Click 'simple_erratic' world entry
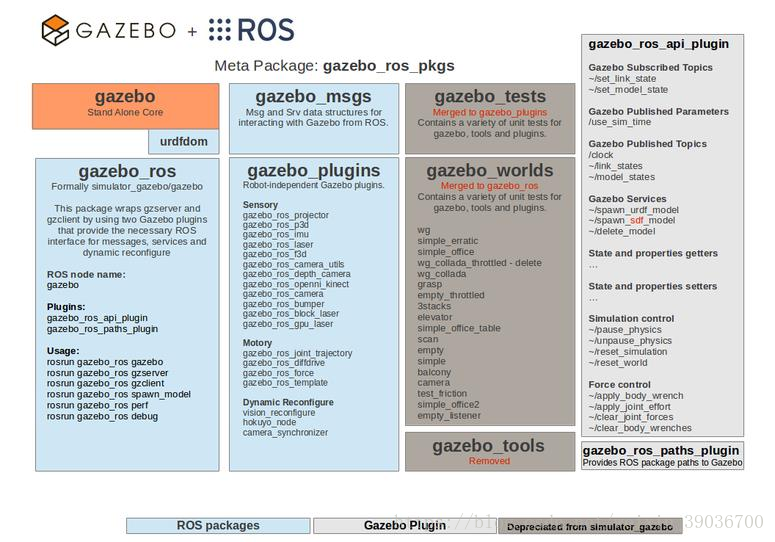Image resolution: width=775 pixels, height=542 pixels. pos(447,241)
